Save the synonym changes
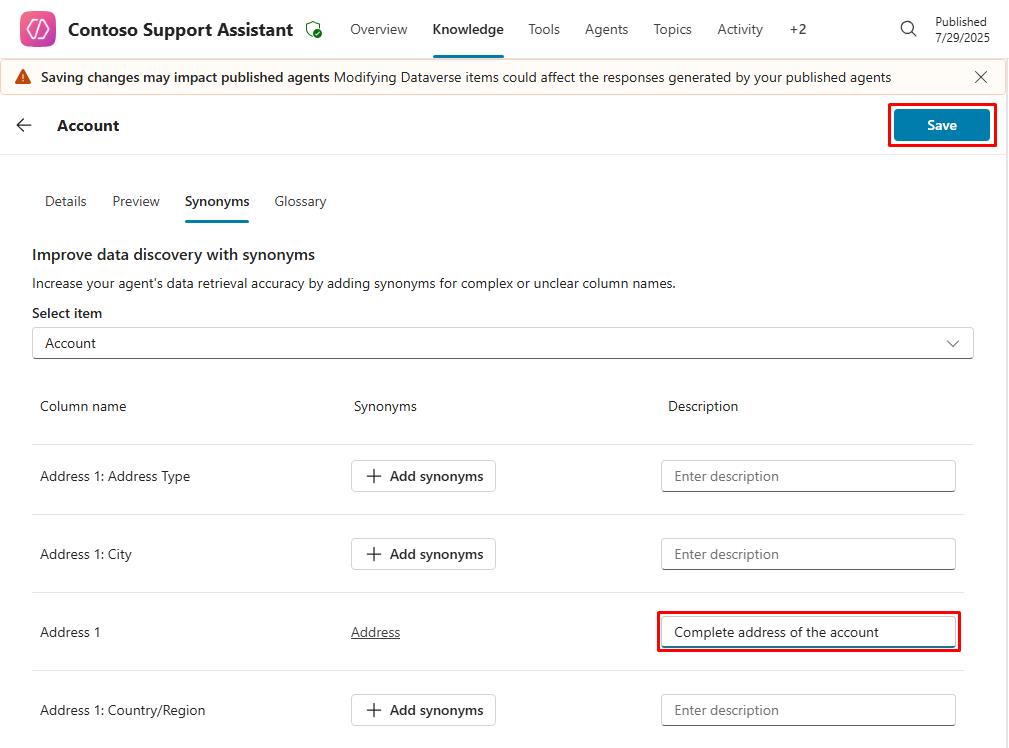 (x=941, y=125)
